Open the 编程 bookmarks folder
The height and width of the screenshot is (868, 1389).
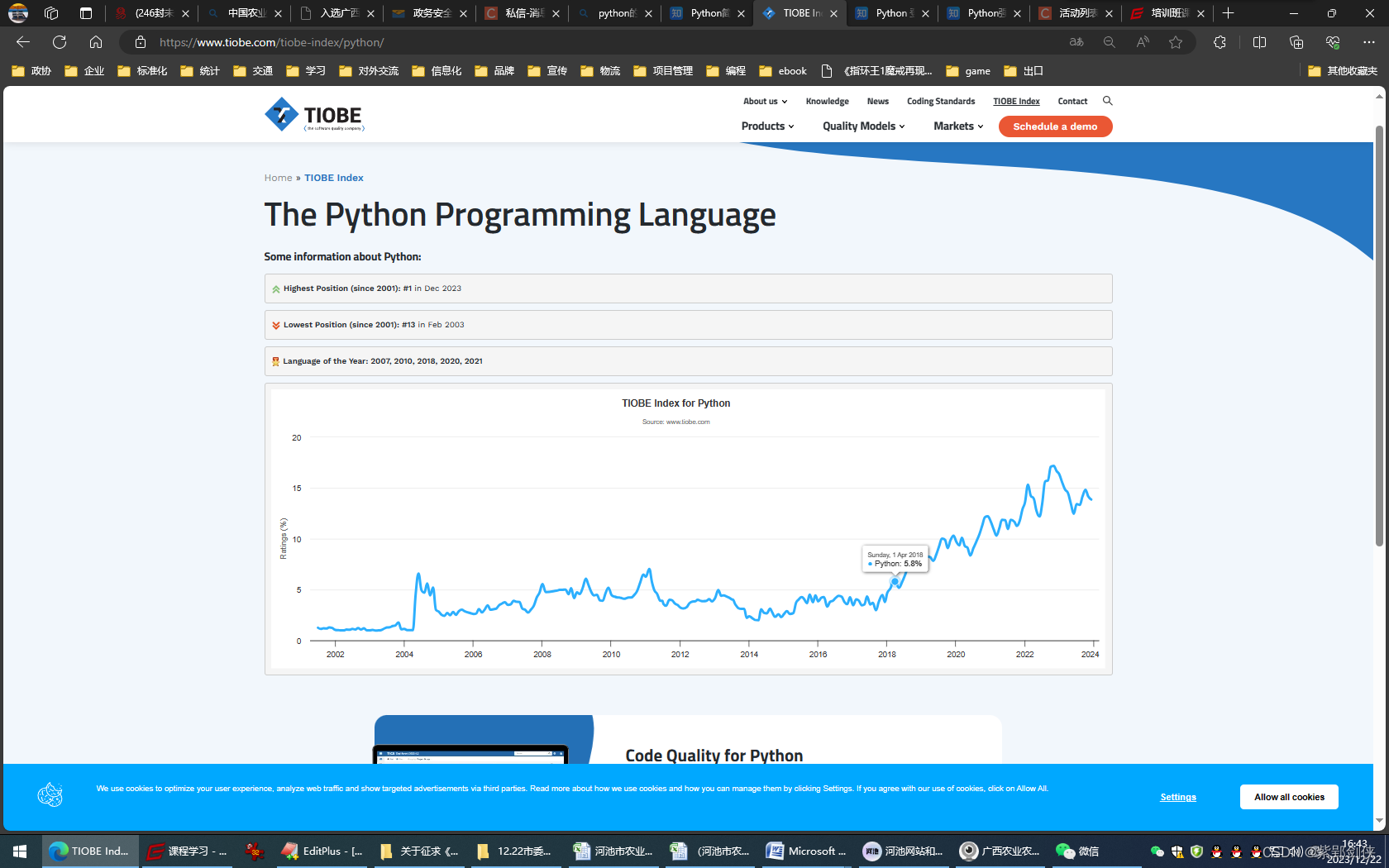[x=726, y=71]
